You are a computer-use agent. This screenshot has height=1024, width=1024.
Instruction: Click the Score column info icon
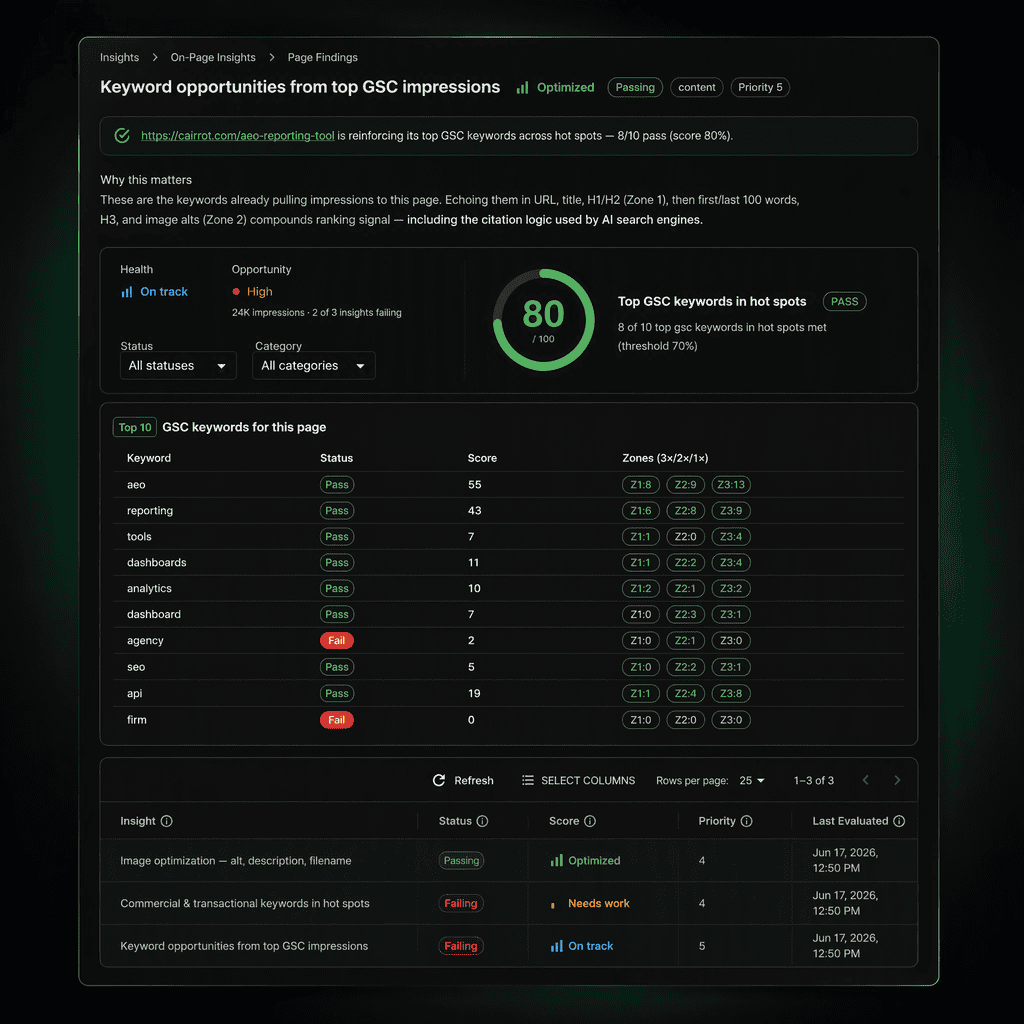(590, 821)
